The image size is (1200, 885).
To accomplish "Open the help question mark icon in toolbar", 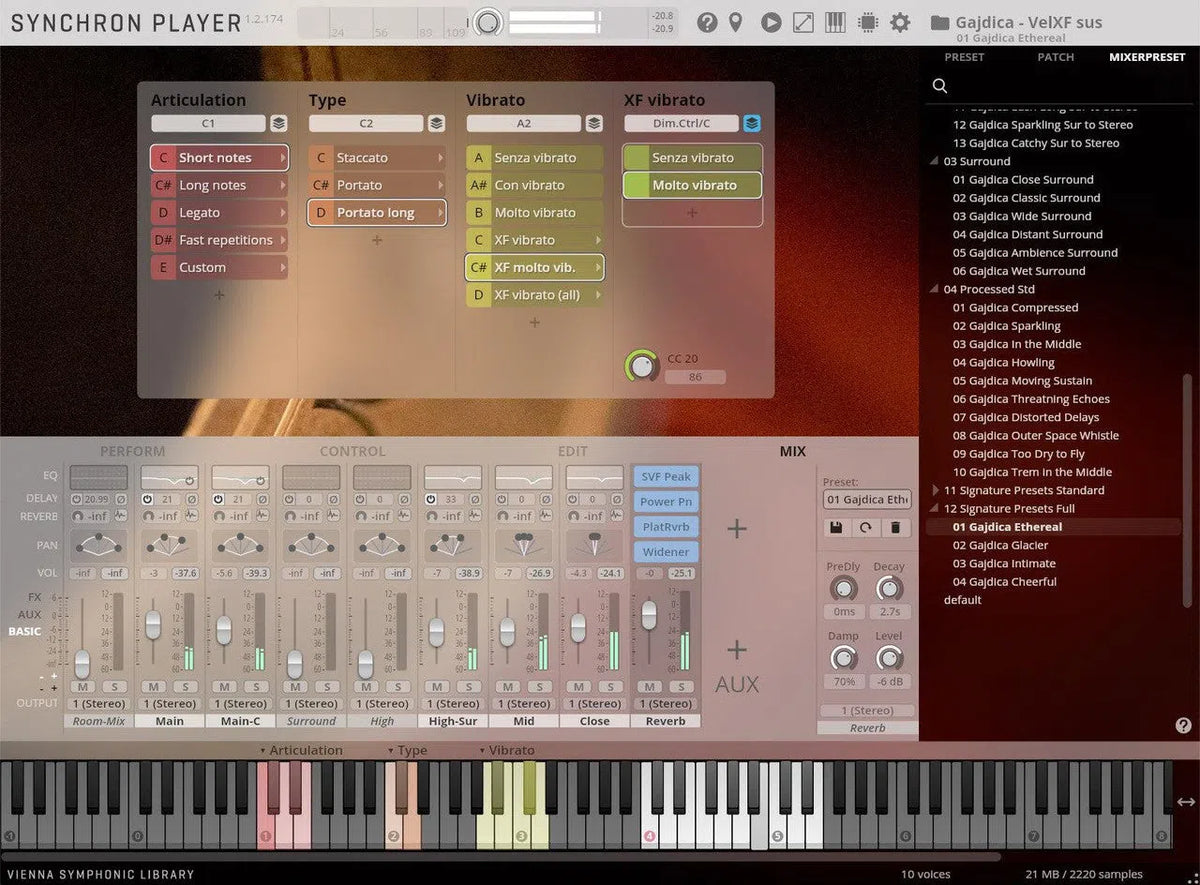I will click(707, 22).
